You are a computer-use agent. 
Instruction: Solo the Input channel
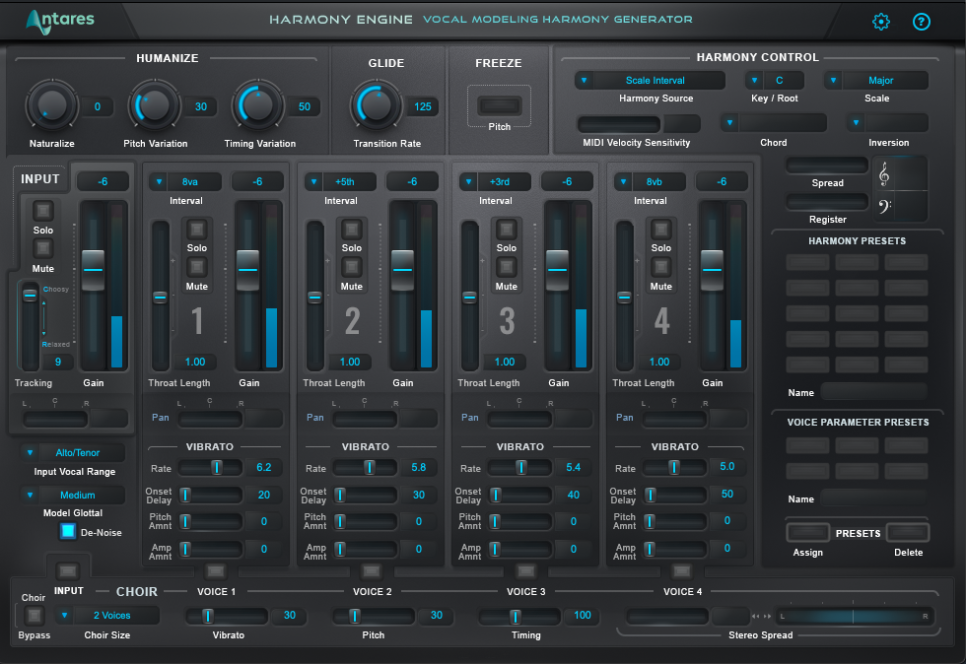click(x=43, y=211)
